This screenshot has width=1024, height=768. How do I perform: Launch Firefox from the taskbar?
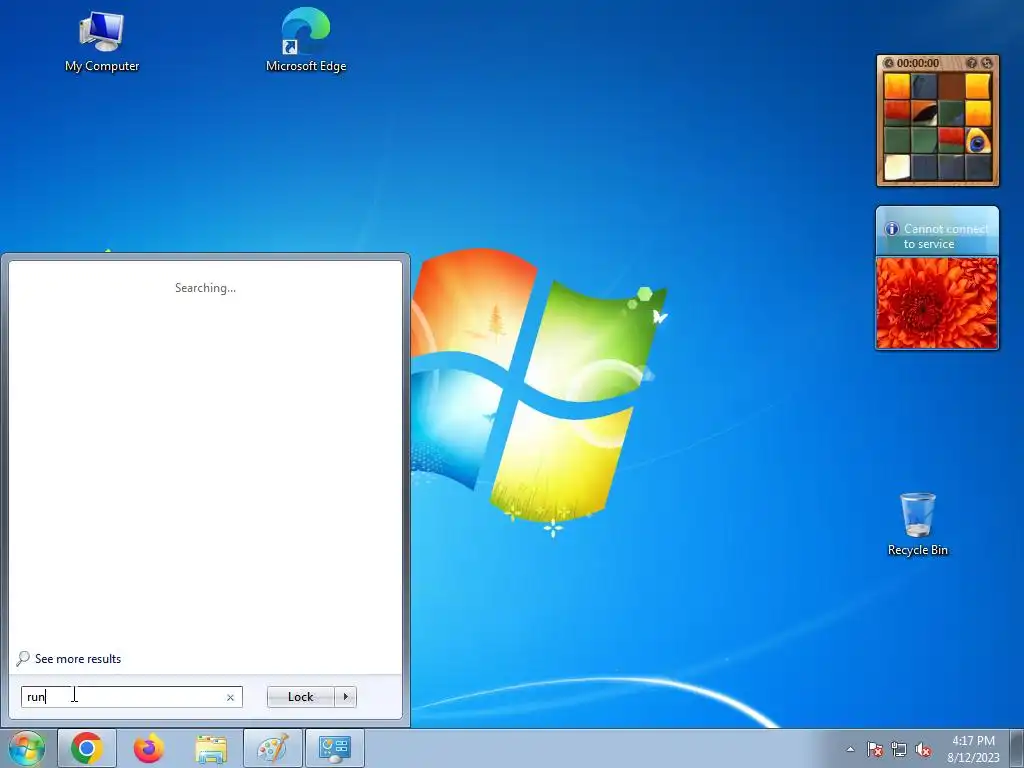148,748
